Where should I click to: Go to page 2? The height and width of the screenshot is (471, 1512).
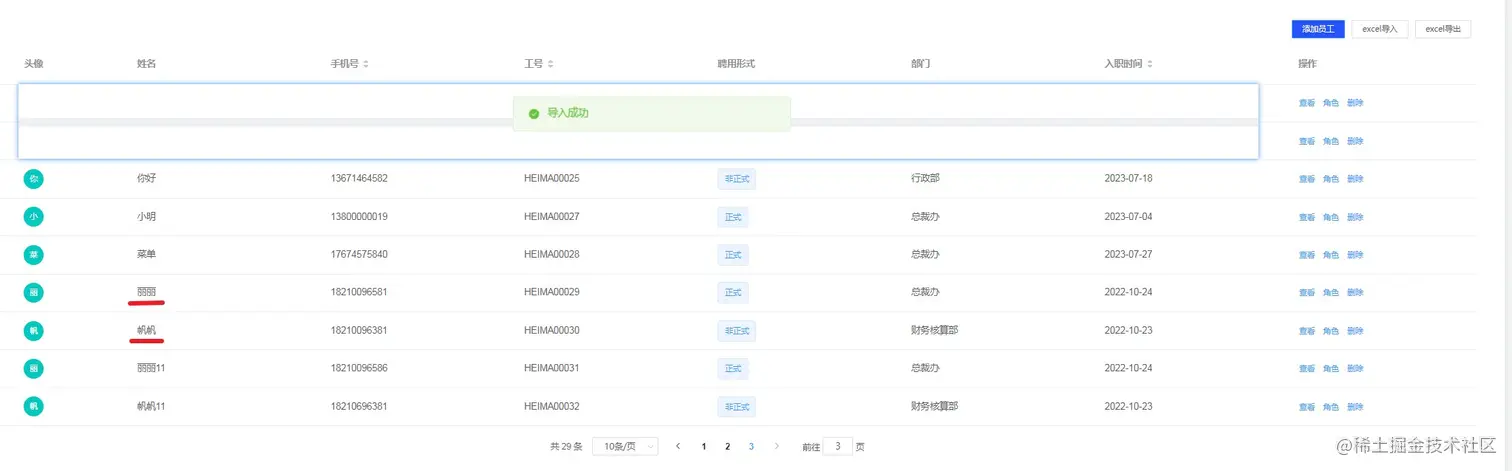click(728, 446)
